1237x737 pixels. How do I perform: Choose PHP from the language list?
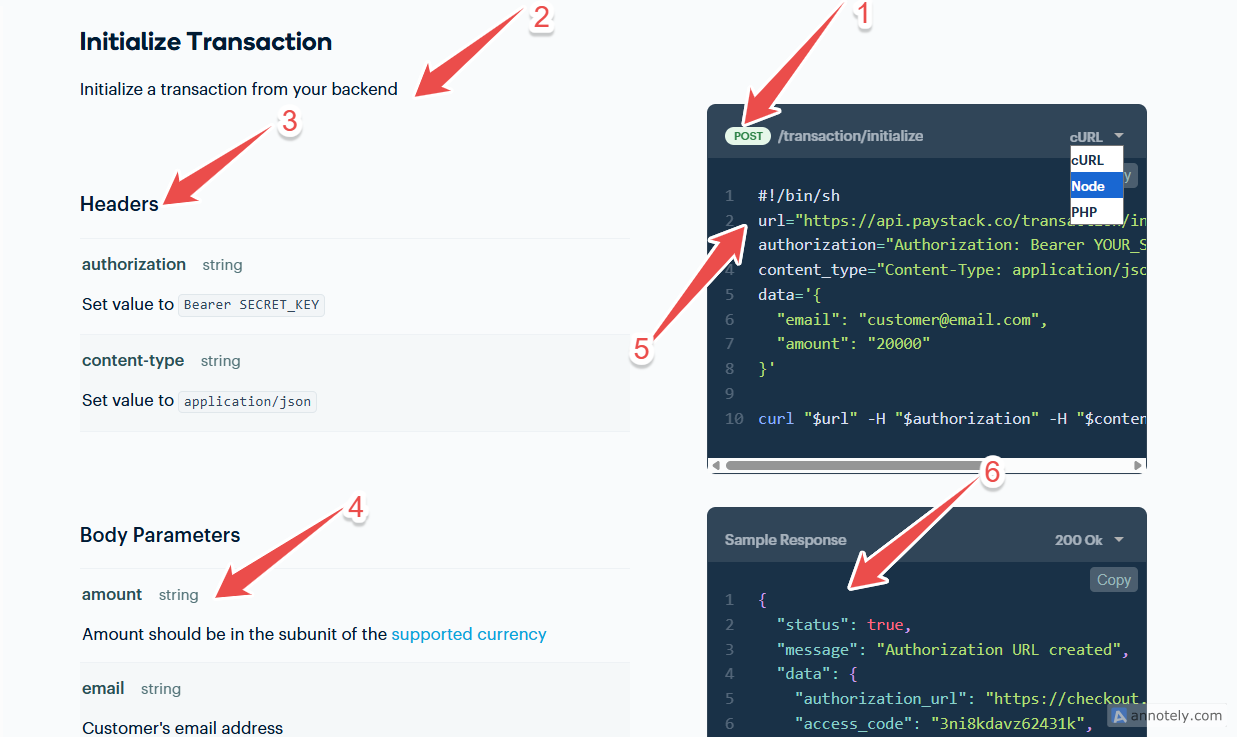click(1096, 211)
